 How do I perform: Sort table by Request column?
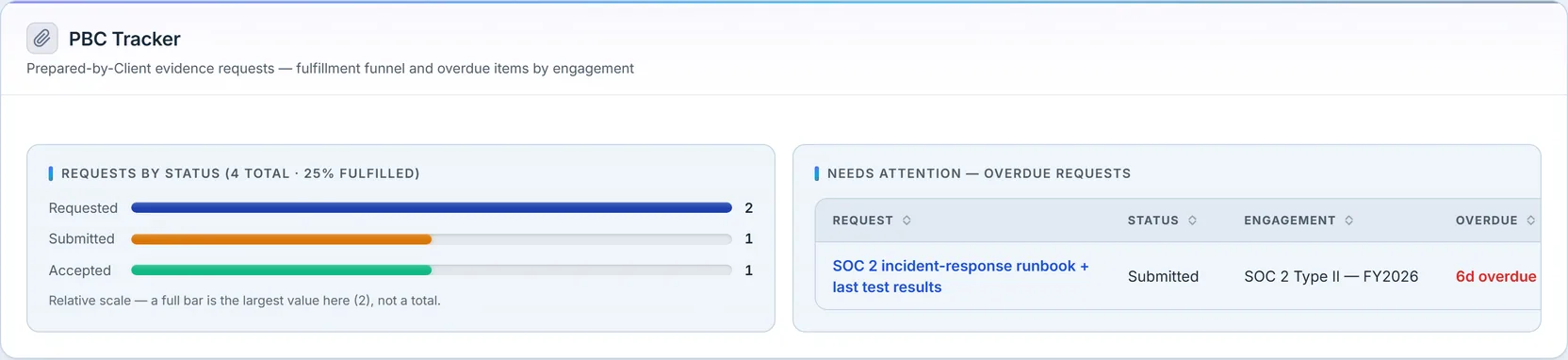pyautogui.click(x=906, y=221)
